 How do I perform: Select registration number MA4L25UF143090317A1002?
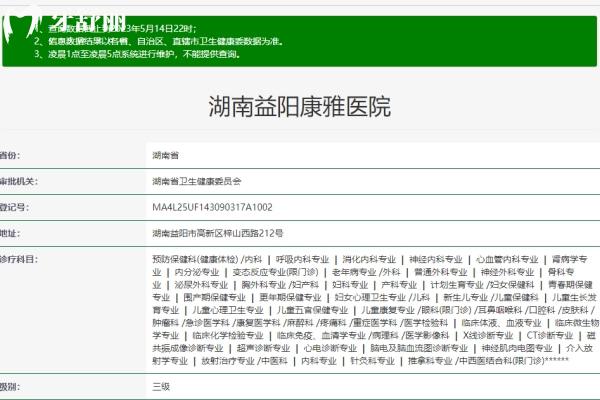(212, 207)
